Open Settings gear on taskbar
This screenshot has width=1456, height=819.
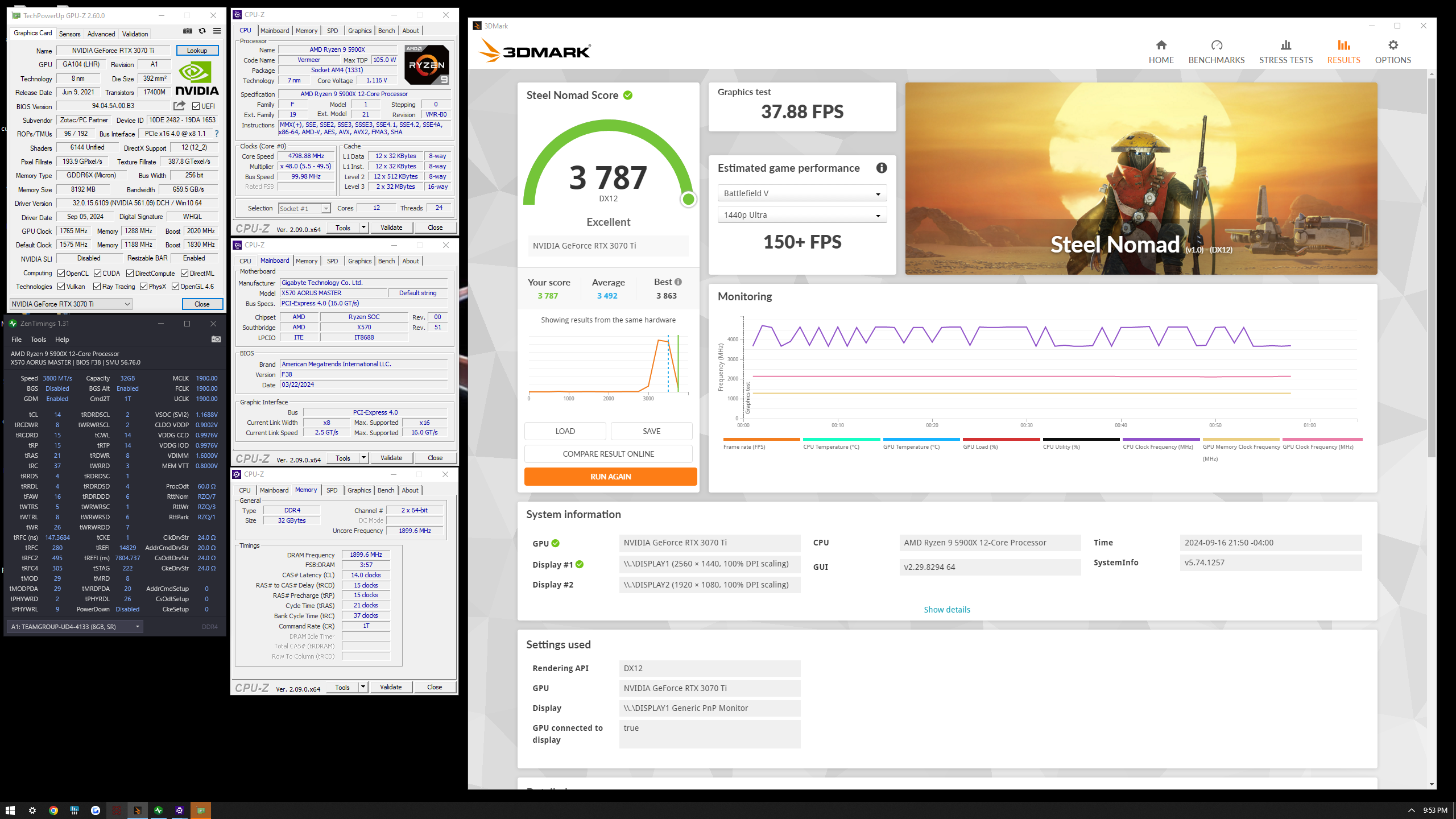(32, 810)
